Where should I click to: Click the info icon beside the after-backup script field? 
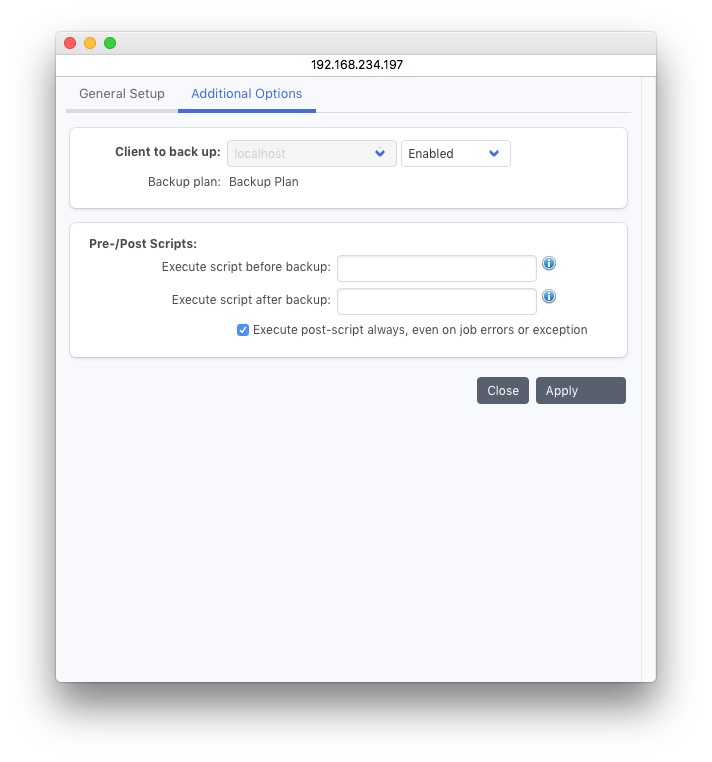[549, 297]
